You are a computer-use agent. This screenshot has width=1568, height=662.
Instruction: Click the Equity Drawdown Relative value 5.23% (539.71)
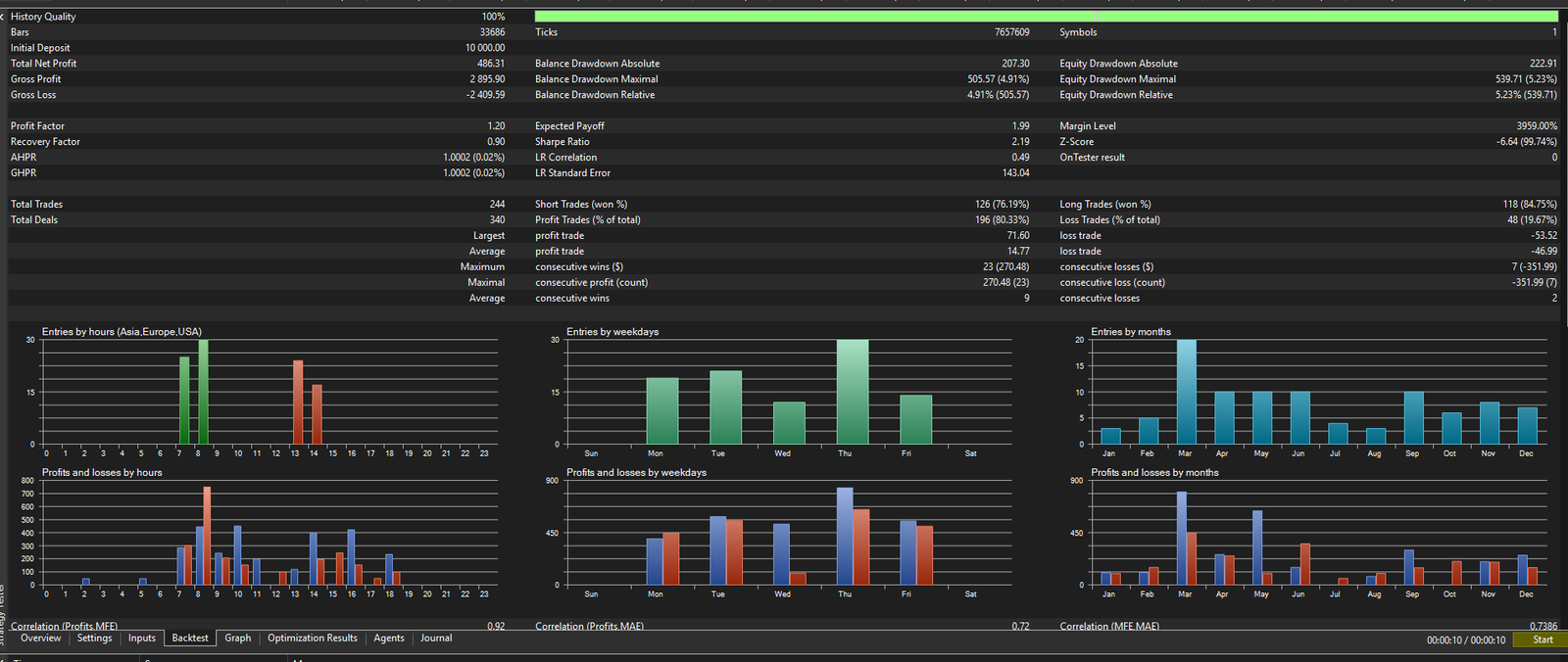(1526, 95)
